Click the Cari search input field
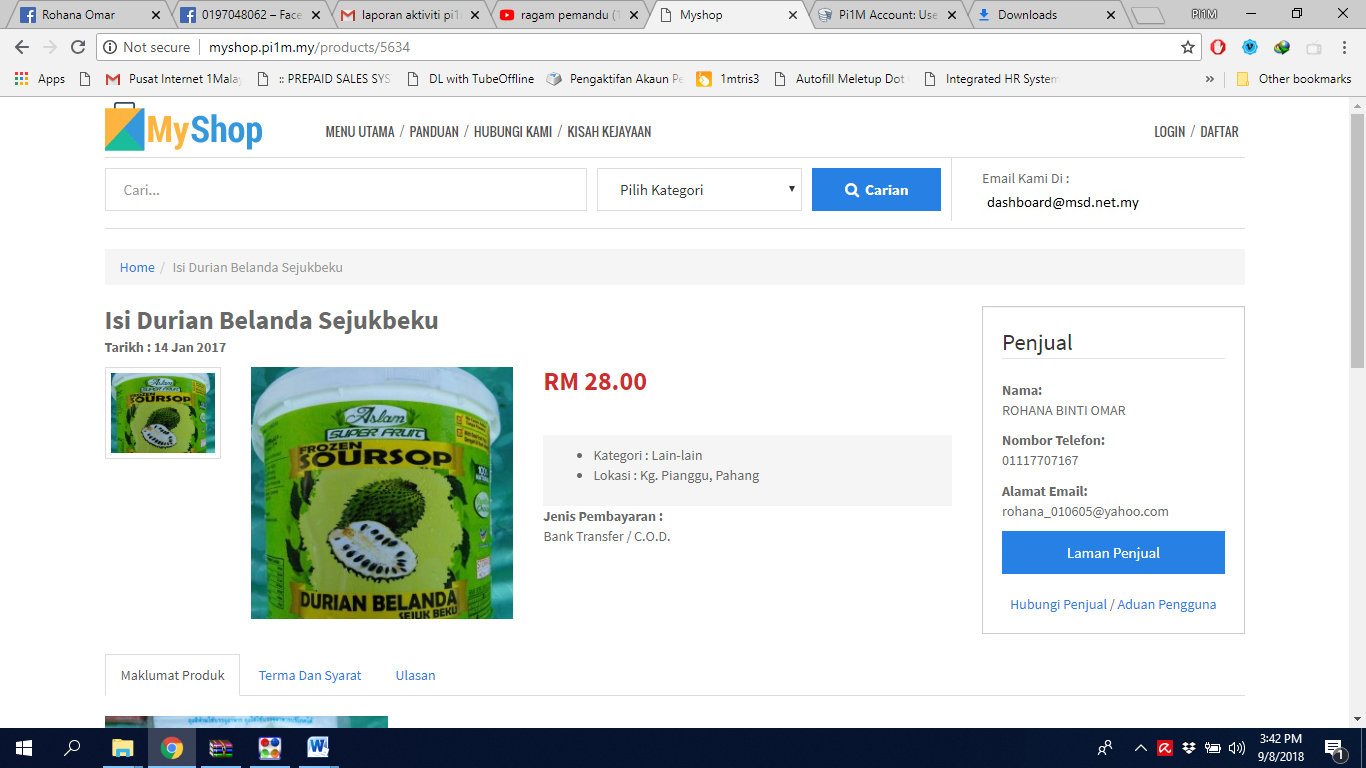This screenshot has height=768, width=1366. click(x=346, y=190)
